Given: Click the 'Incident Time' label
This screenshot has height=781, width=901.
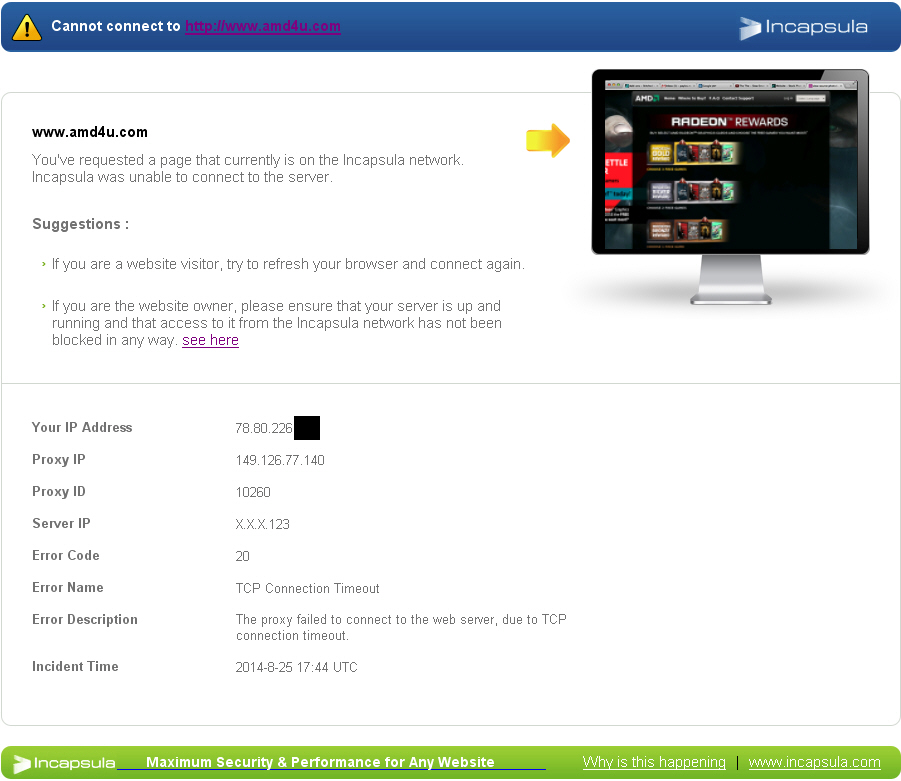Looking at the screenshot, I should click(75, 667).
